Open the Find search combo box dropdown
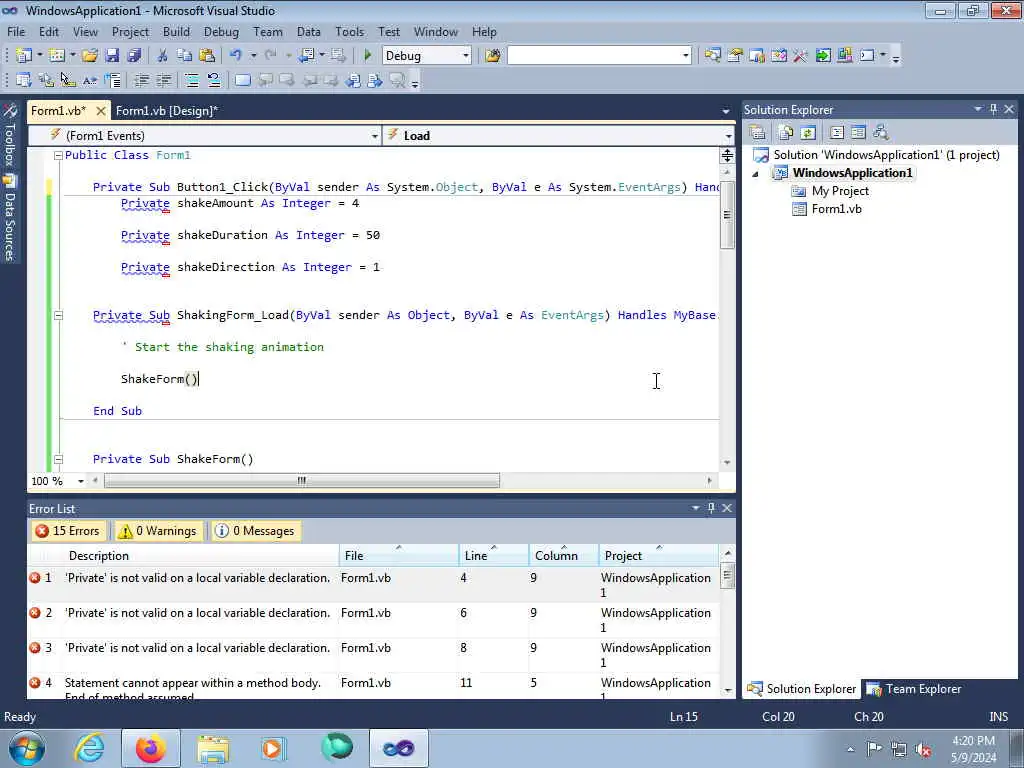Viewport: 1024px width, 768px height. (x=686, y=56)
